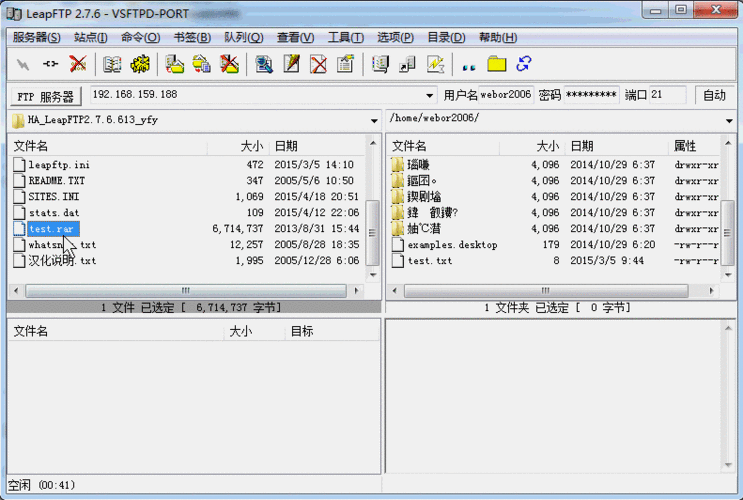Screen dimensions: 743x500
Task: Sort local files by 大小 column header
Action: pos(238,146)
